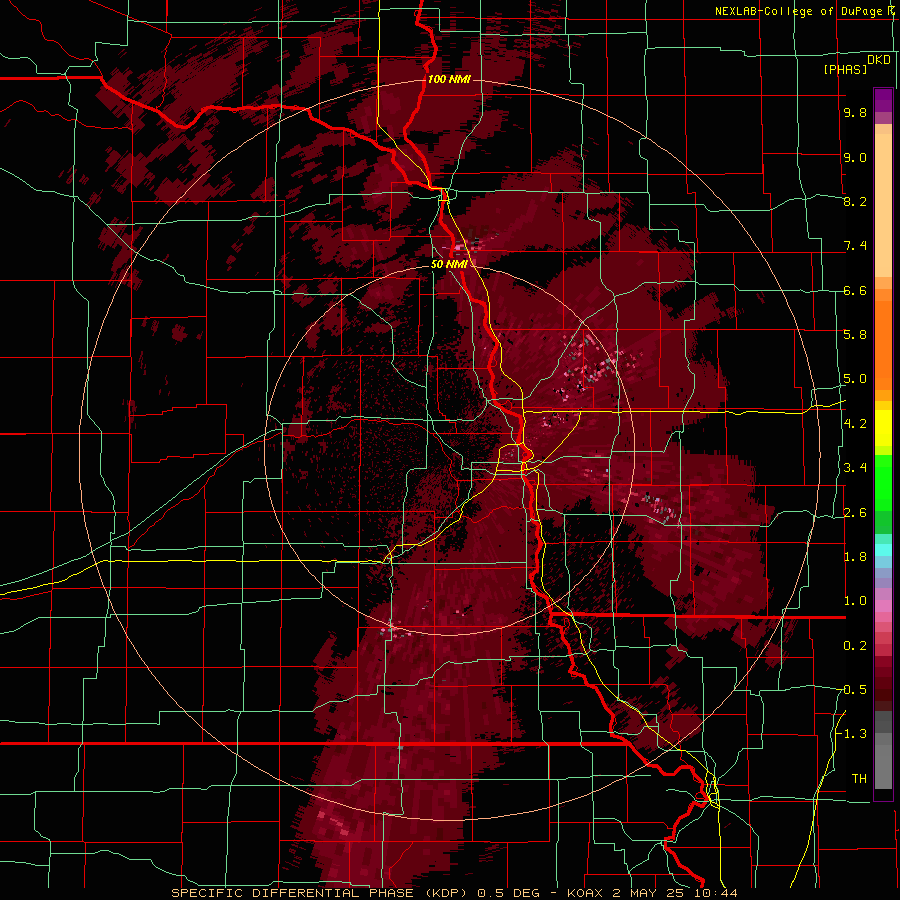This screenshot has height=900, width=900.
Task: Click the (KDP) product abbreviation in caption
Action: click(x=448, y=893)
